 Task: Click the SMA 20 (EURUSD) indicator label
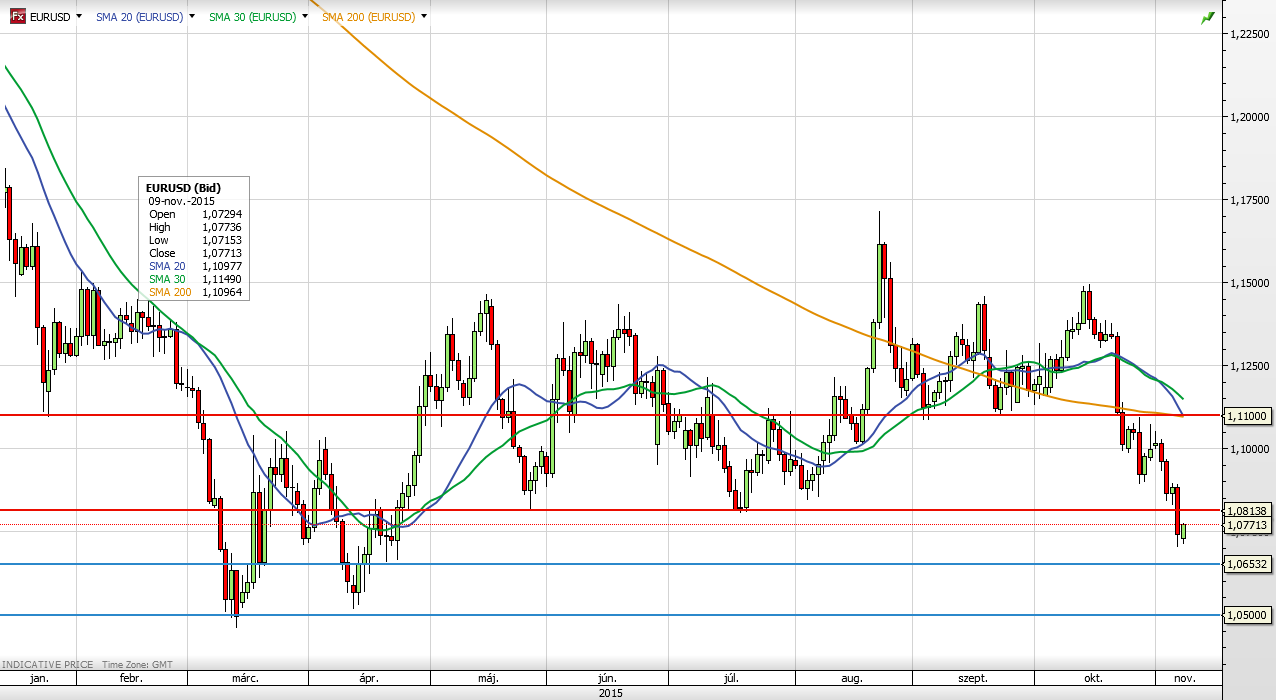click(139, 17)
